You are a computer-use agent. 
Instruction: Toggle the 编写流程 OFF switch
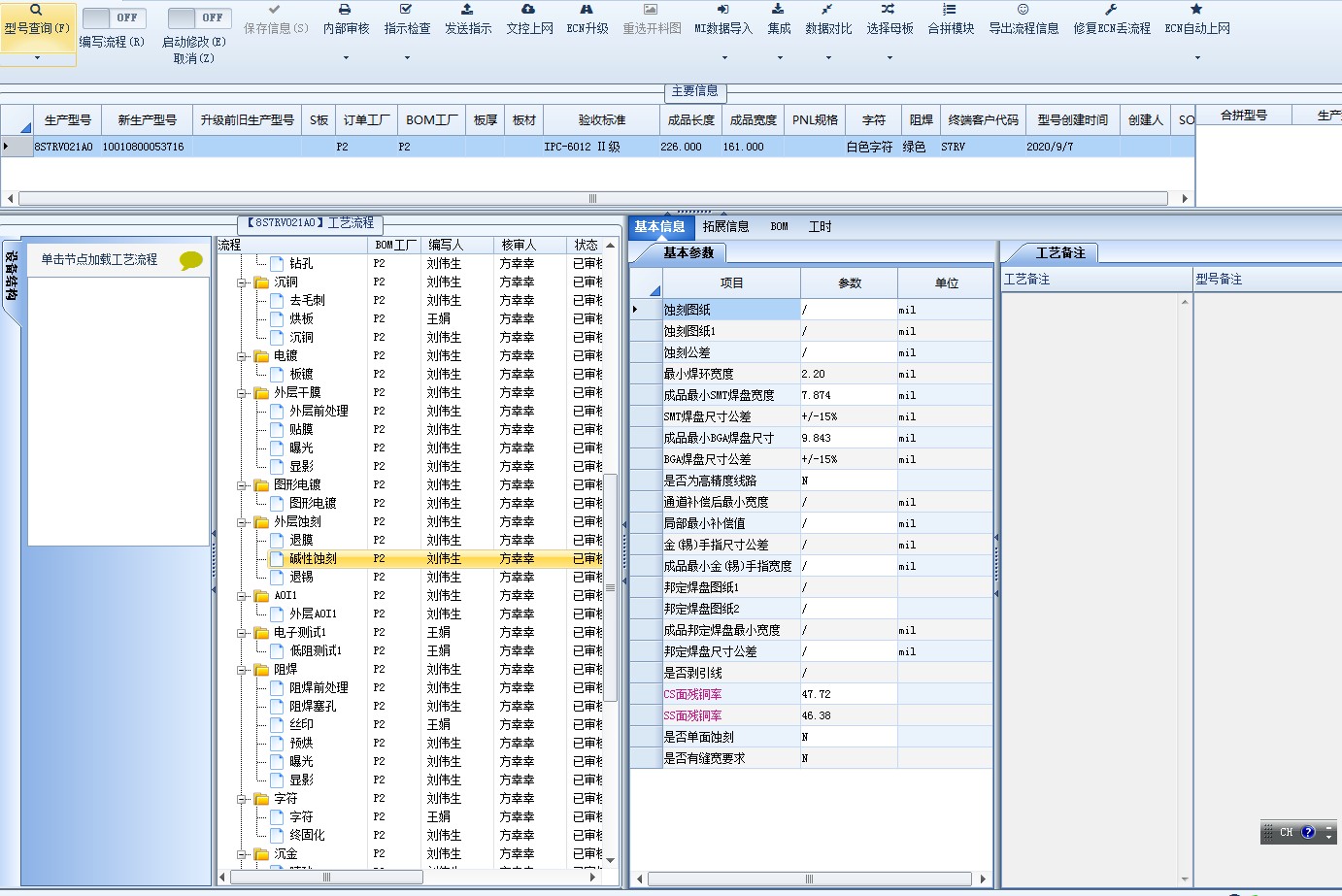(x=114, y=18)
